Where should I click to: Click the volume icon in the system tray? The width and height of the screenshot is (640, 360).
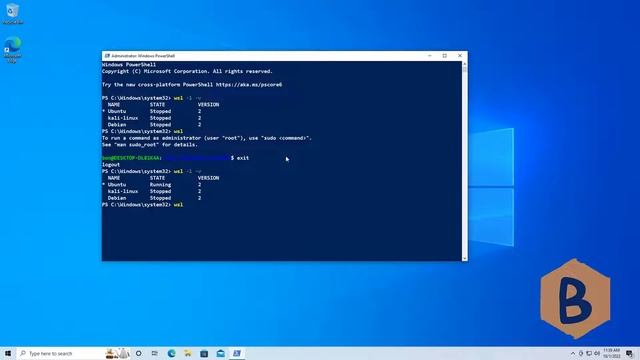[597, 353]
